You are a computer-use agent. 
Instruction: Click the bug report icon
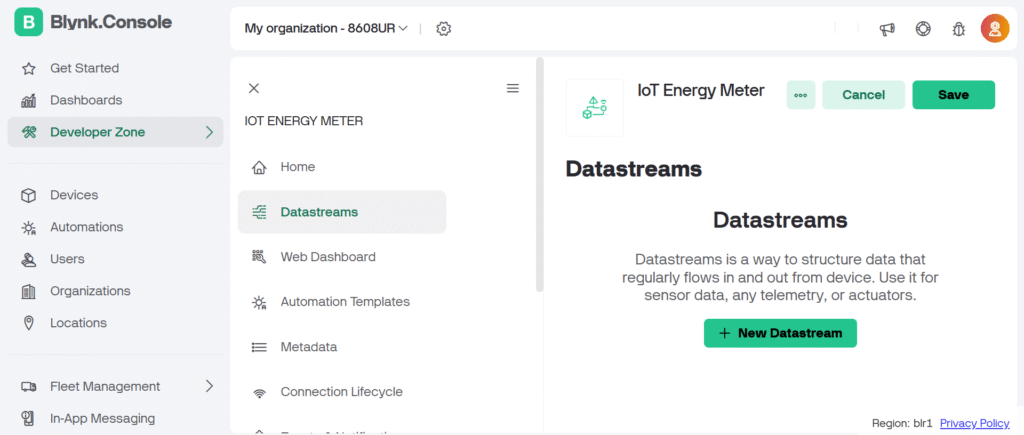pos(959,29)
